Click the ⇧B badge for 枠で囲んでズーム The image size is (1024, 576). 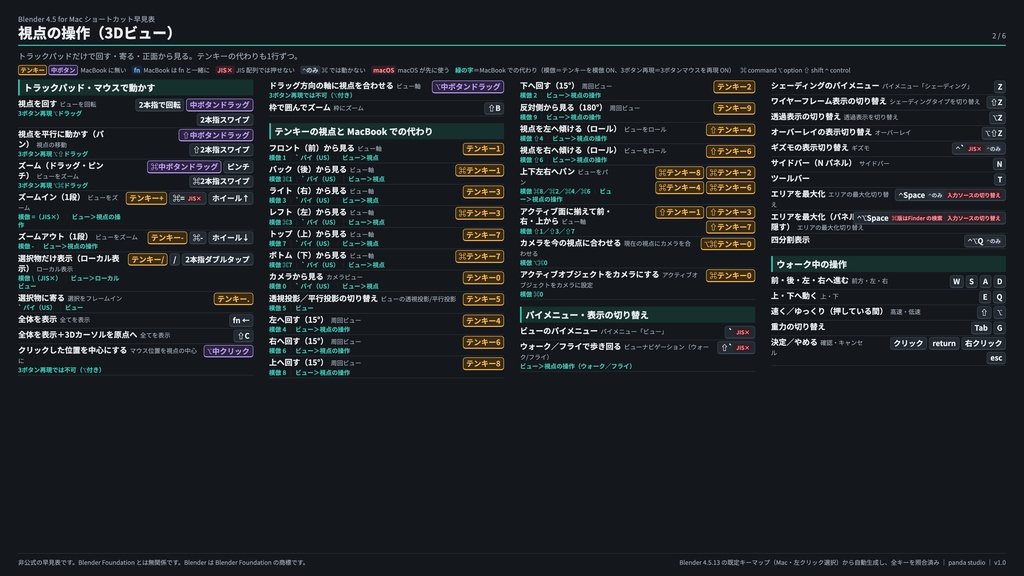pos(494,108)
